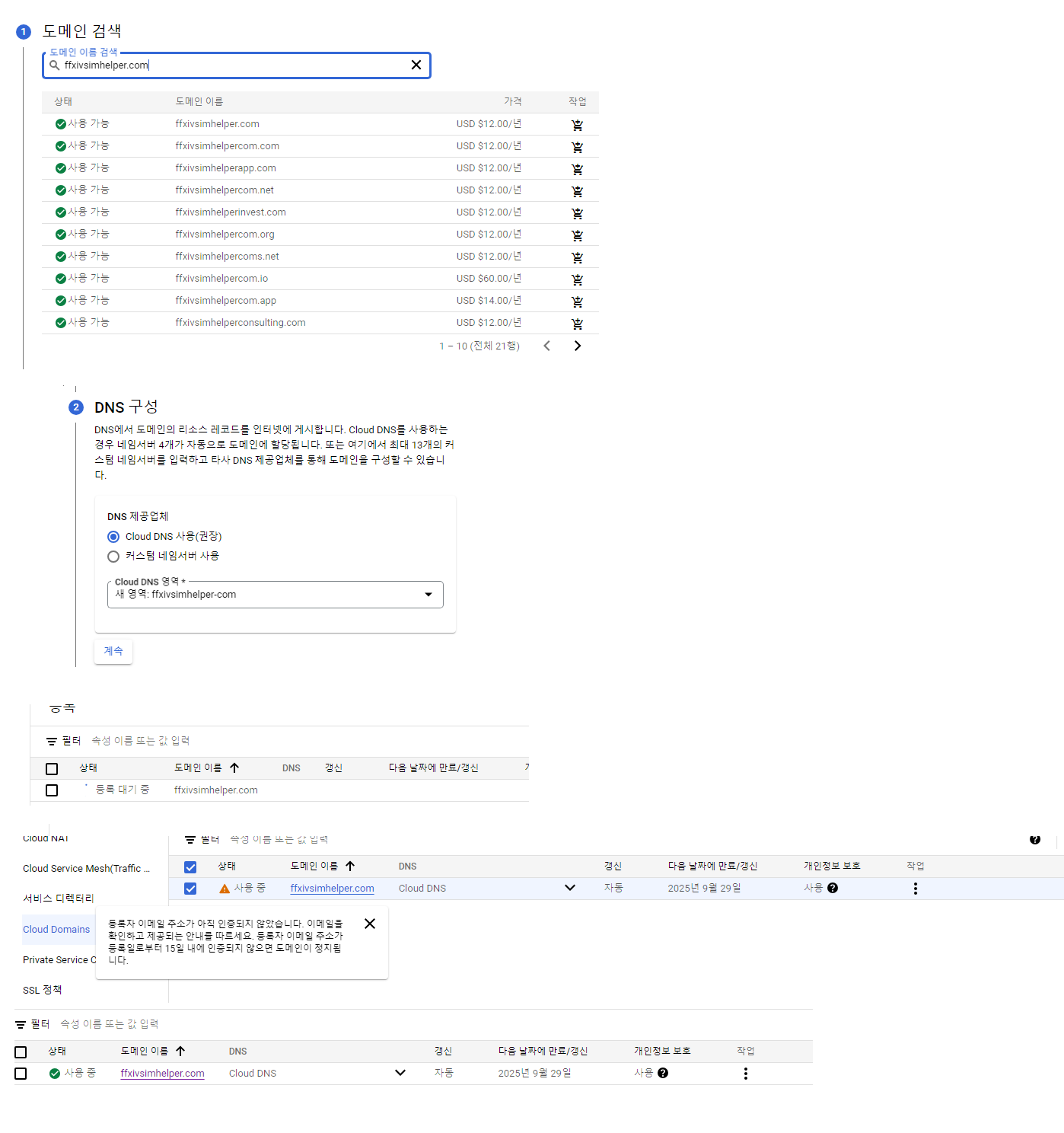The width and height of the screenshot is (1064, 1133).
Task: Open actions menu for checked ffxivsimhelper.com row
Action: click(x=916, y=889)
